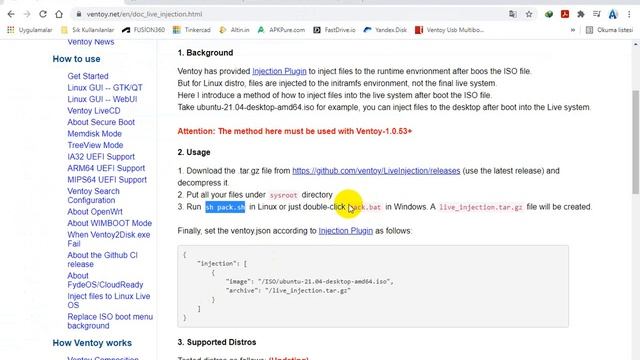
Task: Click the red Attention Ventoy-1.0.53+ warning
Action: [294, 131]
